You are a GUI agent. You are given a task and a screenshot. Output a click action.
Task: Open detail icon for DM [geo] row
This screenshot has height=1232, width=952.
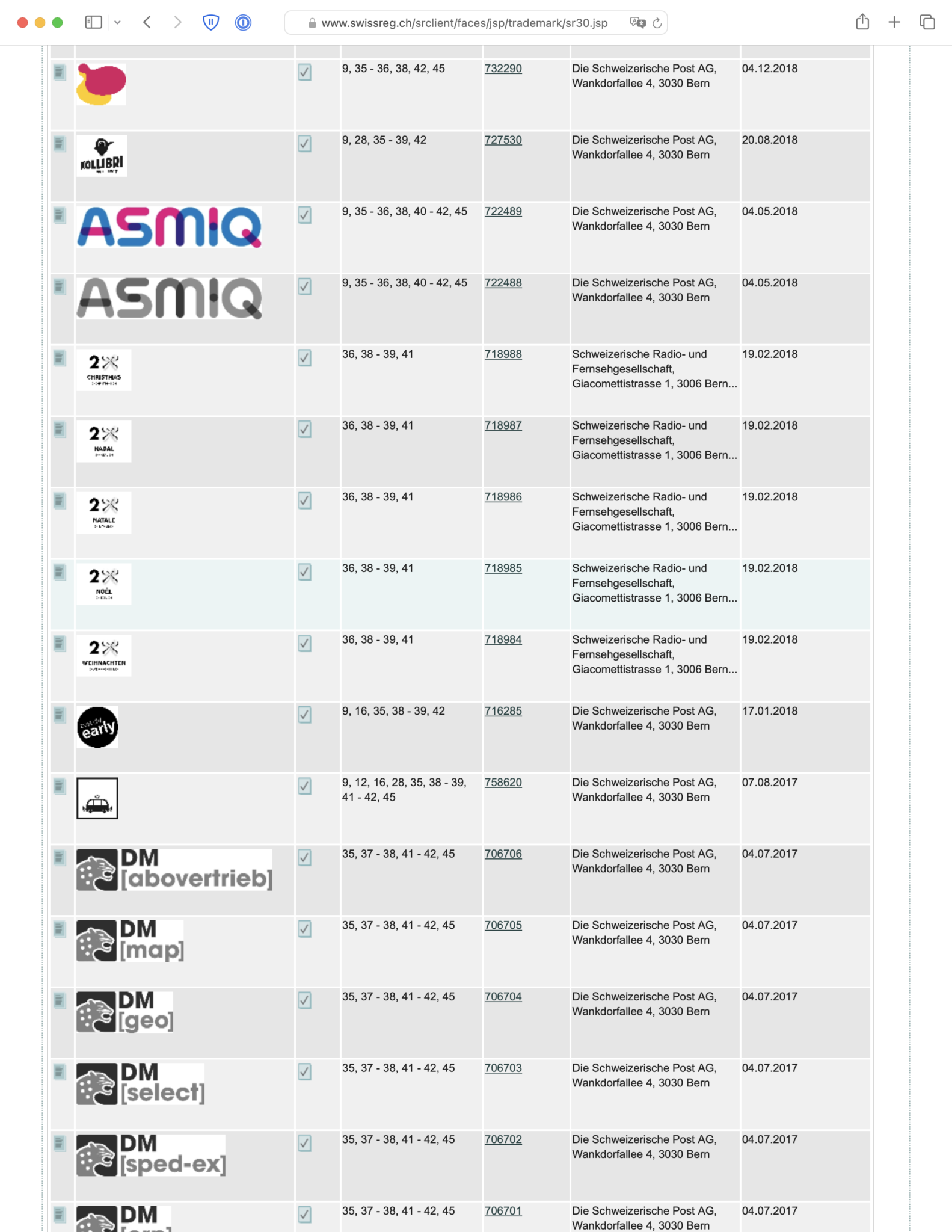pyautogui.click(x=60, y=1000)
